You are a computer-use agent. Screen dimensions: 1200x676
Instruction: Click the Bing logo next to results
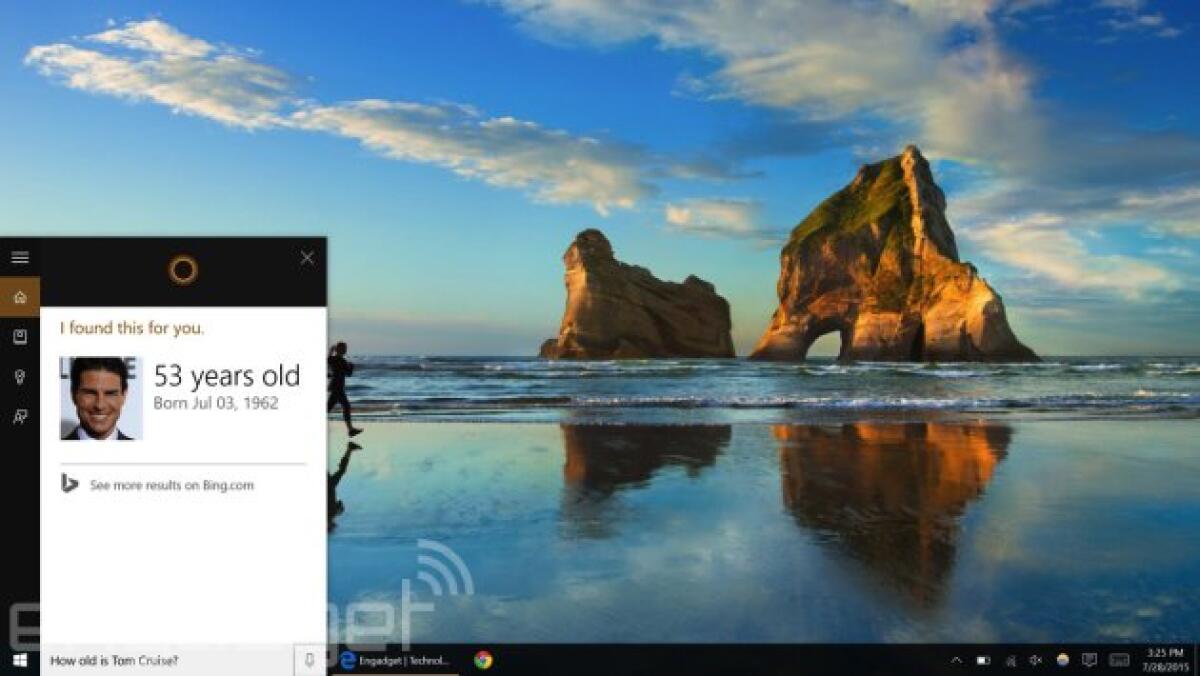point(70,485)
